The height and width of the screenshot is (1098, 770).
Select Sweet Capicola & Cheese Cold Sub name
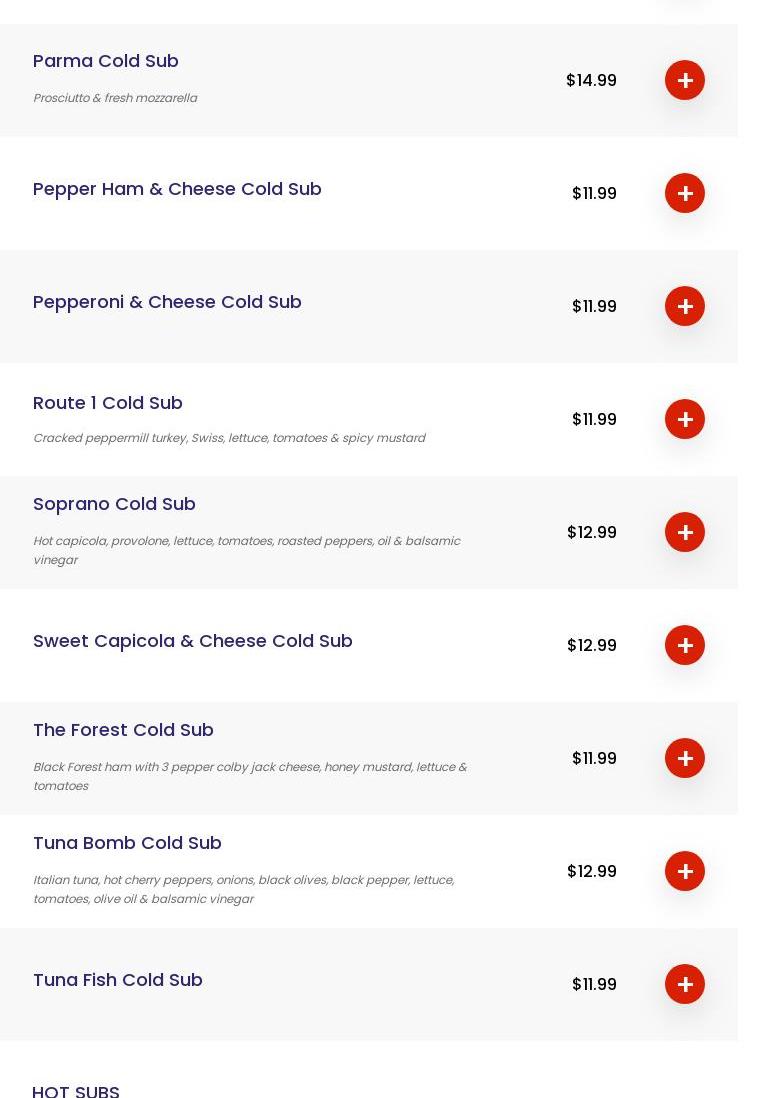pos(193,641)
